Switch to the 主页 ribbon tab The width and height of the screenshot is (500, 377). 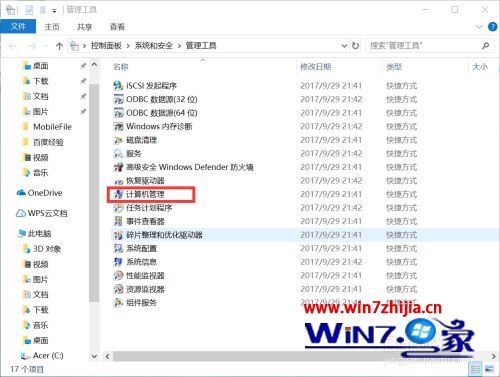pyautogui.click(x=52, y=27)
